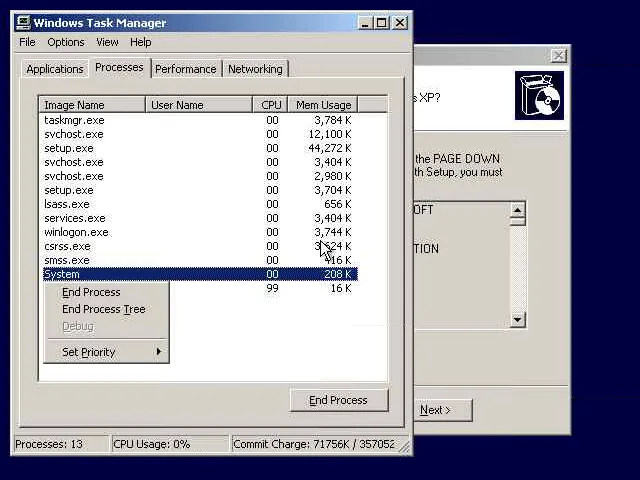
Task: Choose End Process in the context menu
Action: tap(106, 292)
